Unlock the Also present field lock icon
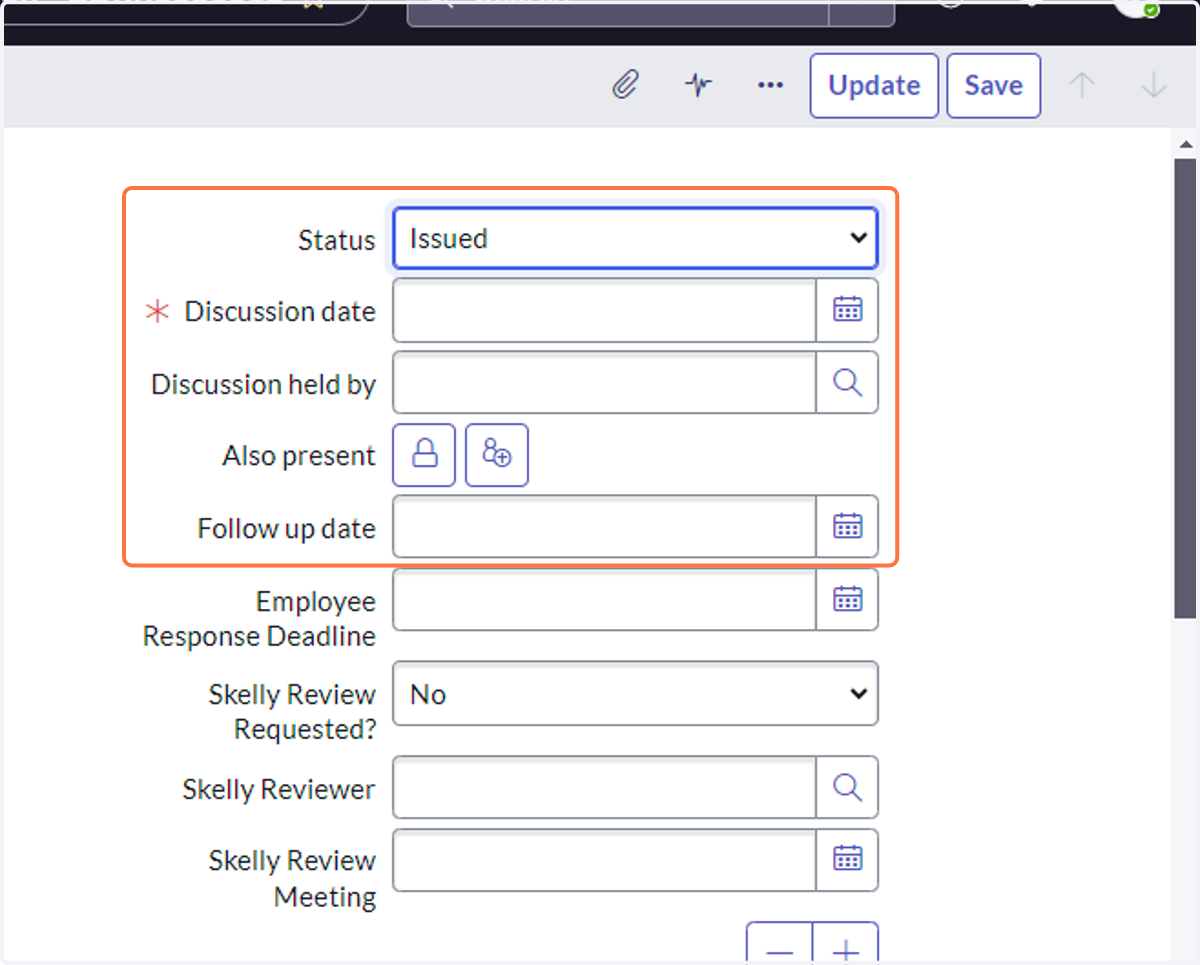This screenshot has width=1200, height=965. click(425, 455)
